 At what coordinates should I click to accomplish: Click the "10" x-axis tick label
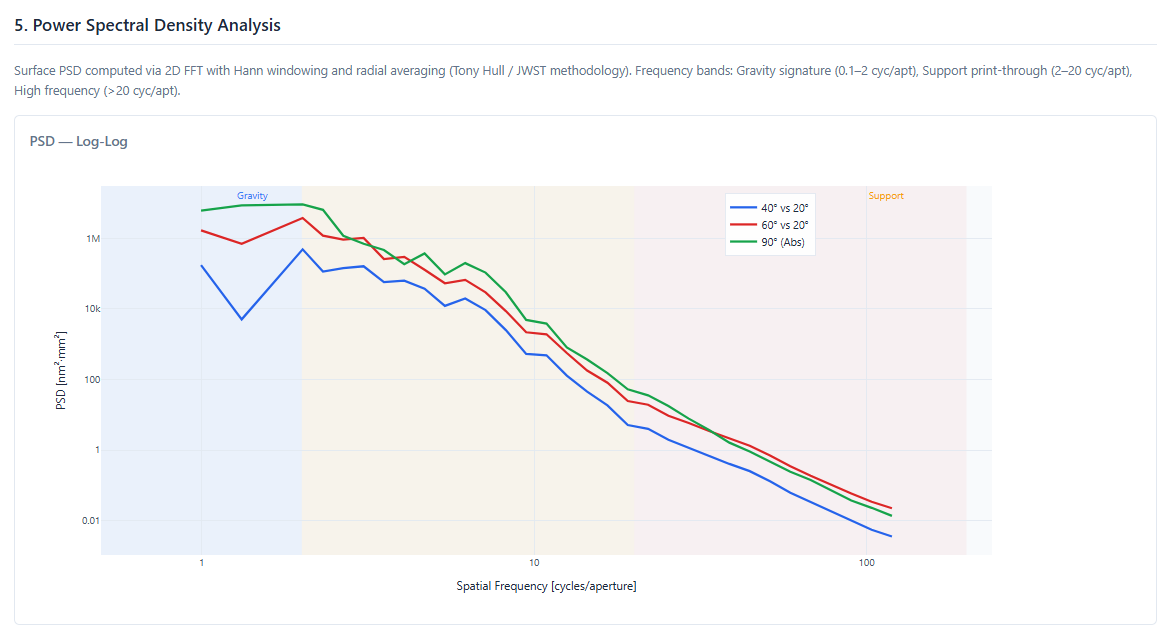pyautogui.click(x=534, y=564)
